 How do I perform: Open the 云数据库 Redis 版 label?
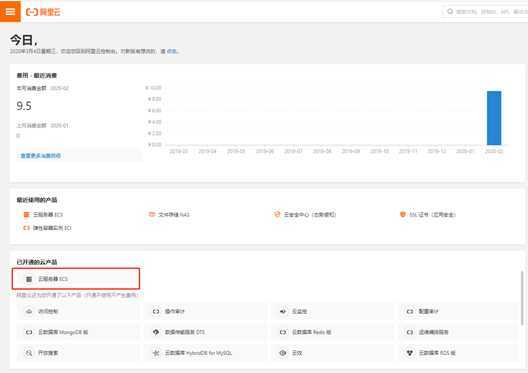coord(311,332)
